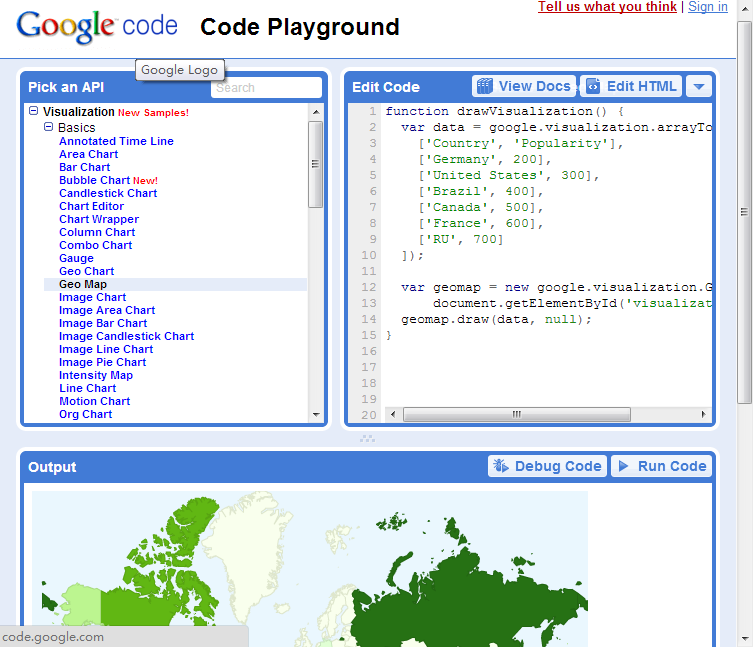The height and width of the screenshot is (647, 753).
Task: Click the Google code logo
Action: tap(97, 27)
